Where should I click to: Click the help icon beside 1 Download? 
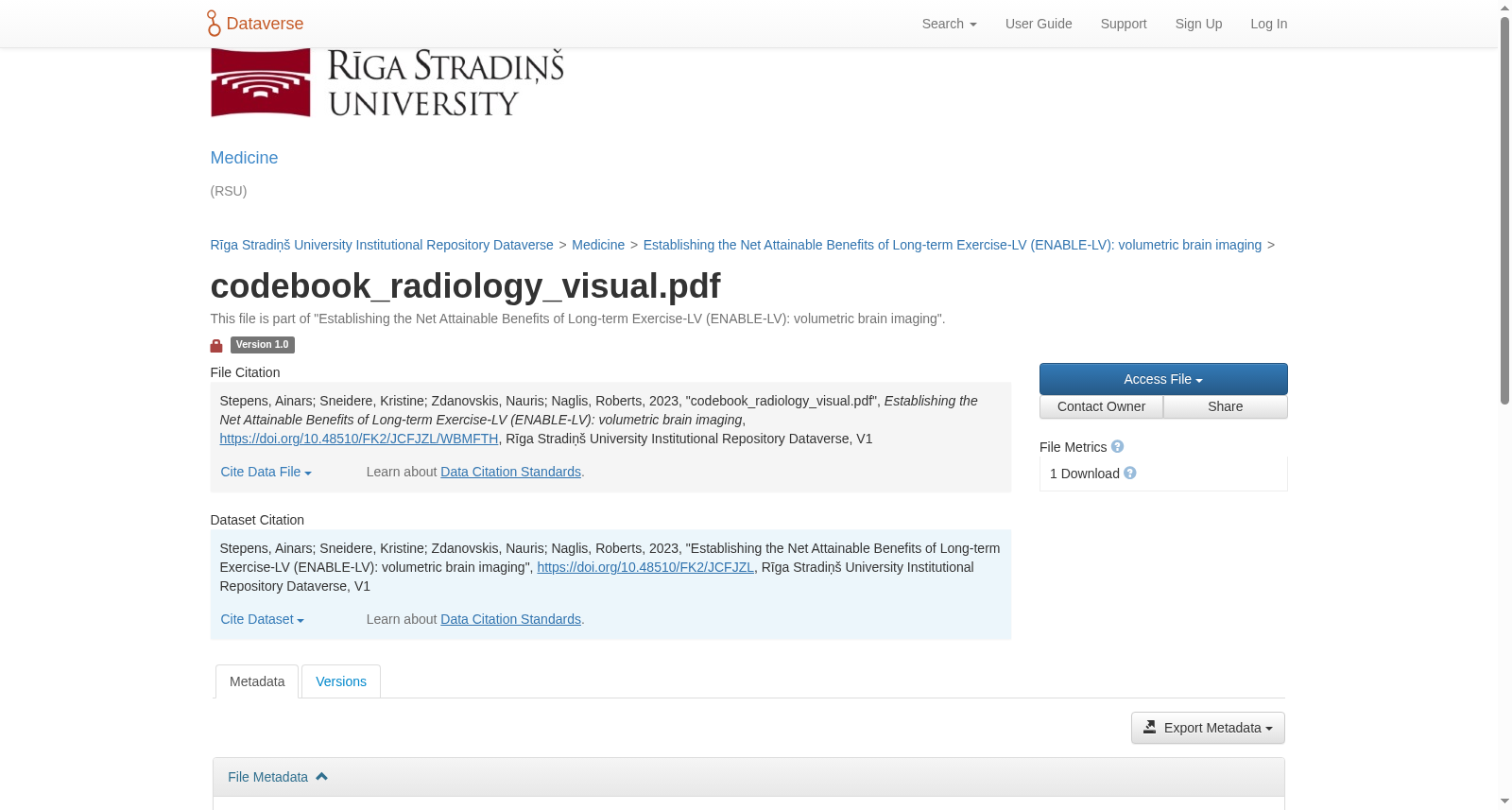tap(1130, 473)
